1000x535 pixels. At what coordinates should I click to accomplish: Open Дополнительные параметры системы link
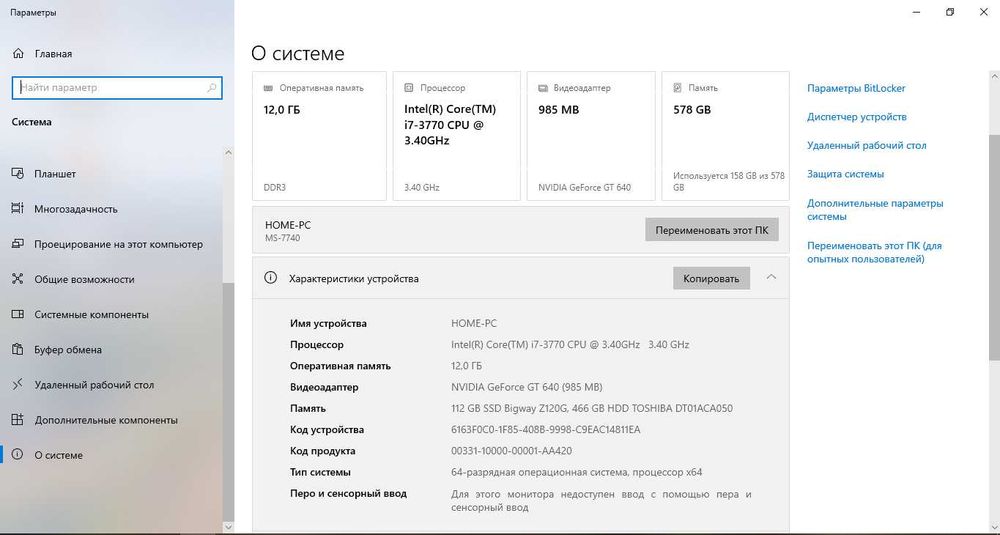[875, 210]
